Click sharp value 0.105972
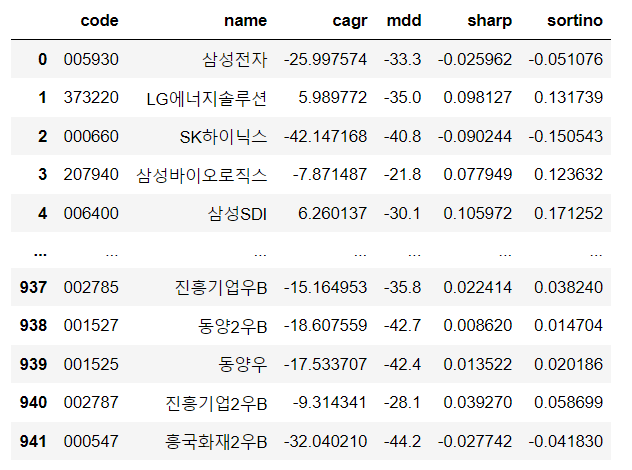 click(x=478, y=213)
